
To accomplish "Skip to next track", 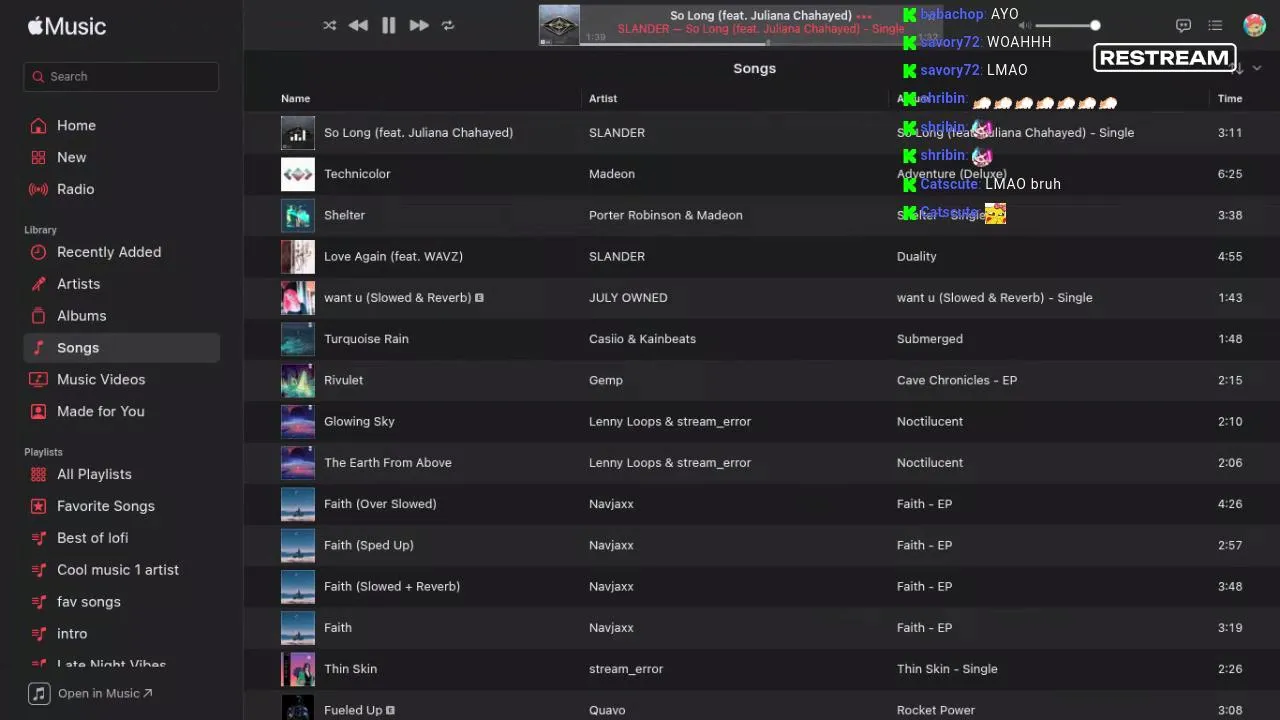I will 419,25.
